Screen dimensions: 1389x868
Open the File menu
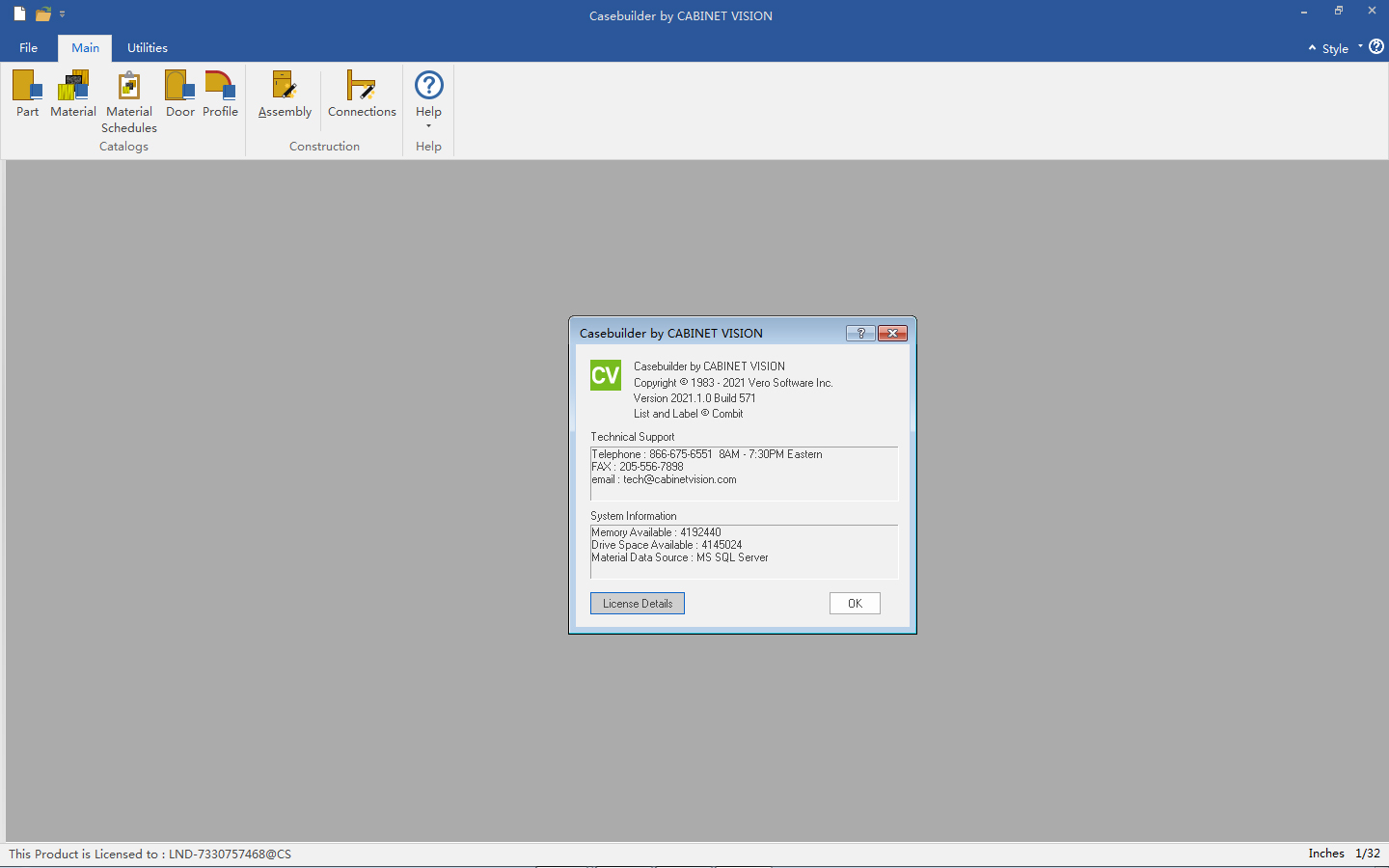tap(29, 47)
